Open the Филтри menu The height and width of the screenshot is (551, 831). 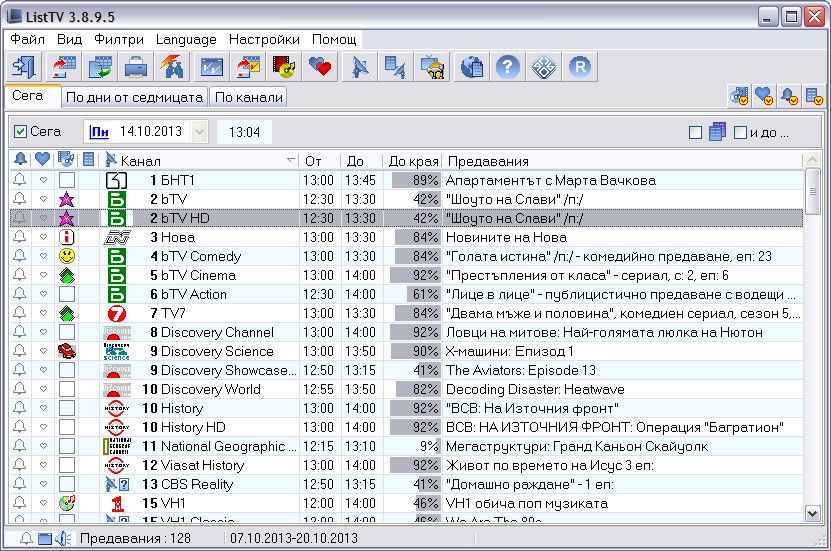119,39
